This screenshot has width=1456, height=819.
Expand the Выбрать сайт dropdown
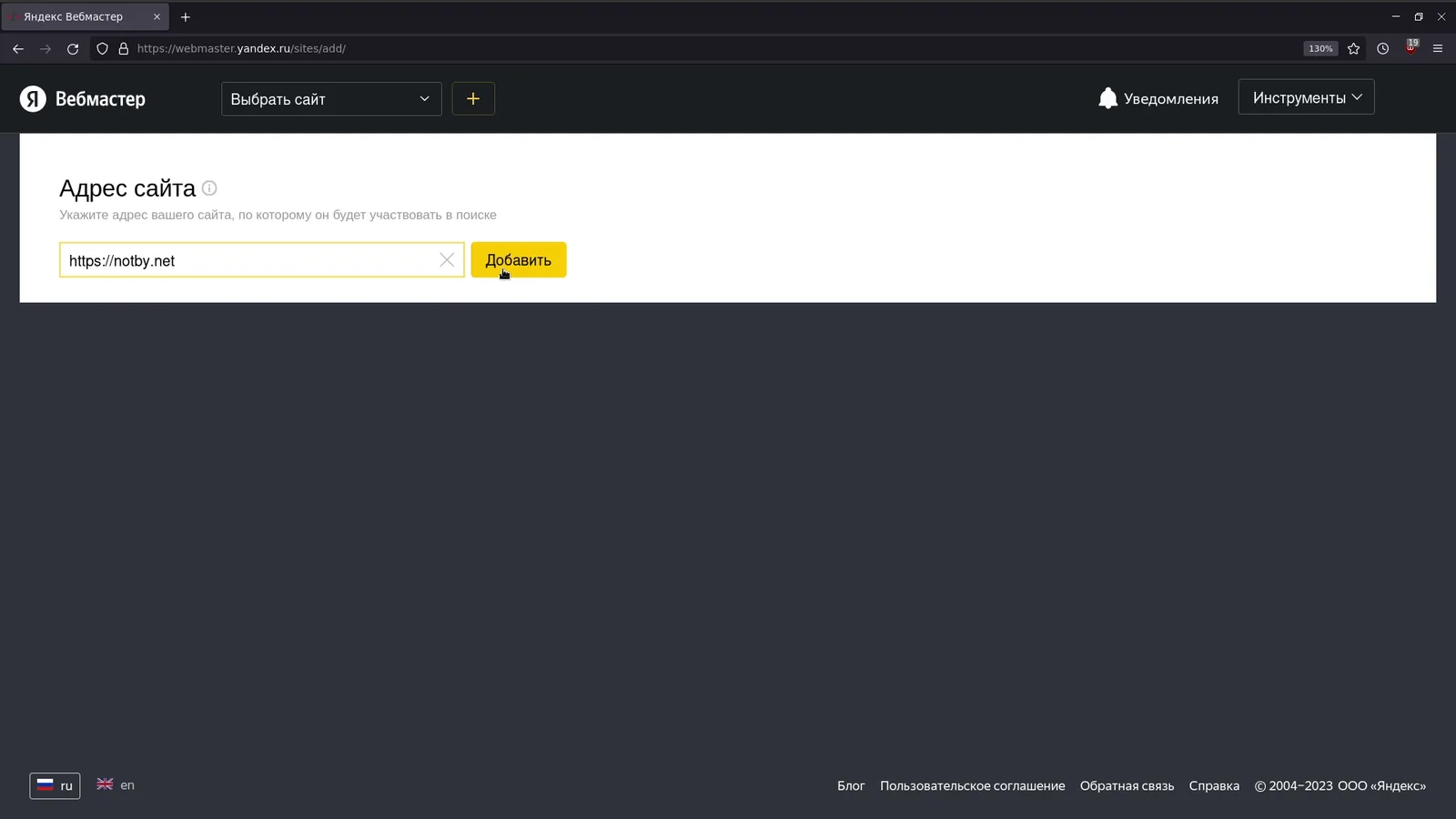click(x=331, y=99)
